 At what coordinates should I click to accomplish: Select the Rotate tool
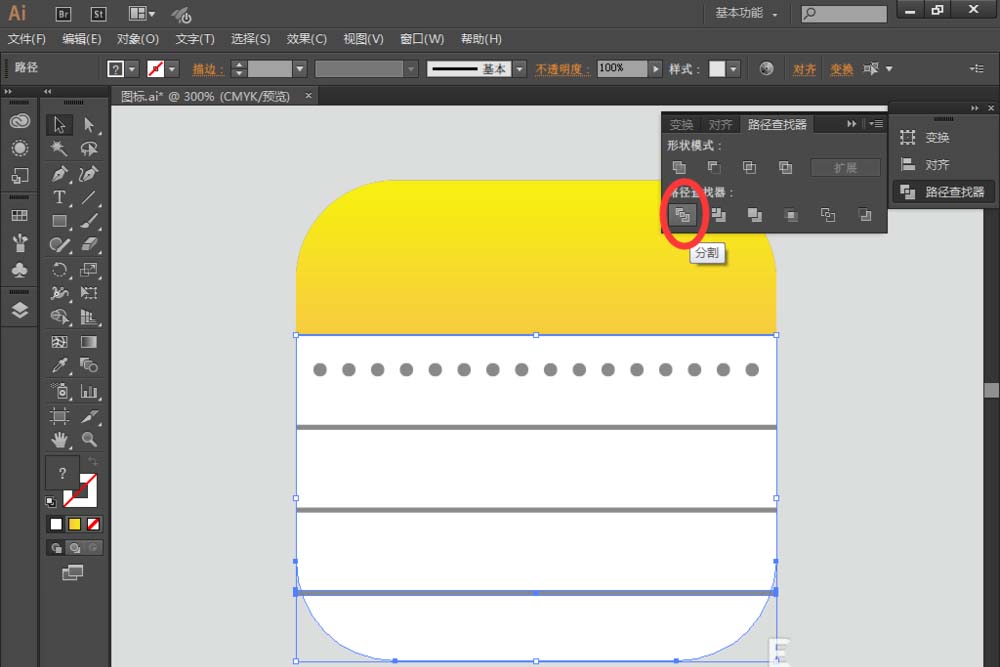click(59, 270)
